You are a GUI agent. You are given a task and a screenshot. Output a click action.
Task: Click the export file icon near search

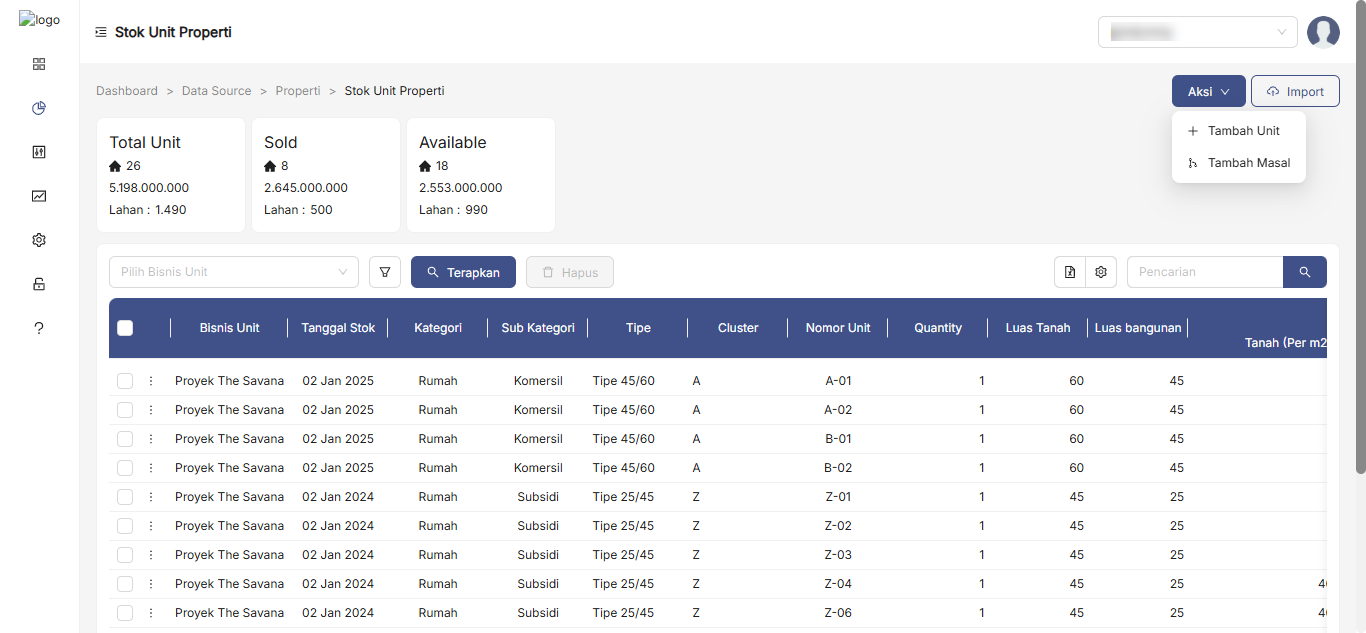pyautogui.click(x=1070, y=272)
